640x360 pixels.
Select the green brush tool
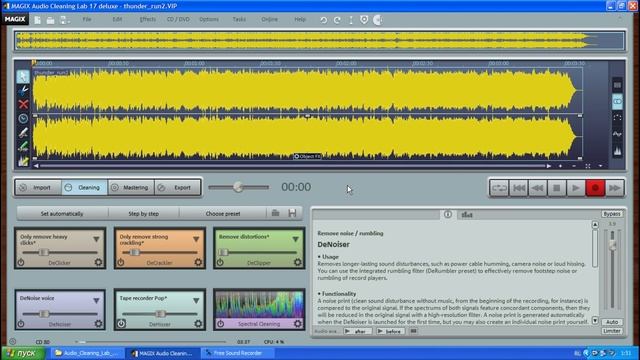[x=23, y=147]
